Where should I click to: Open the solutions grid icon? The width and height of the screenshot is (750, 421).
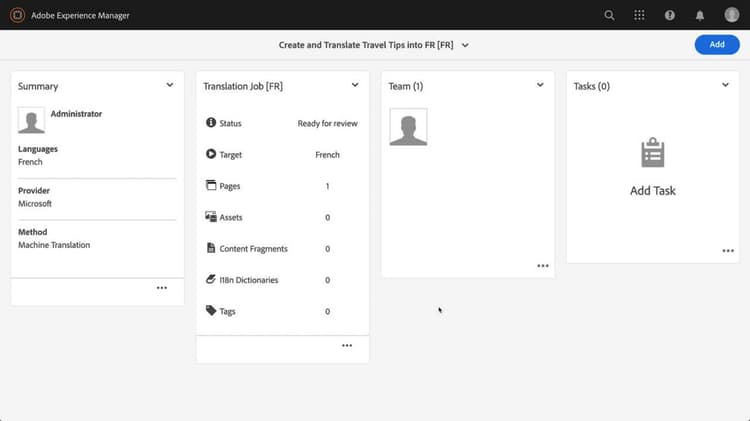coord(639,15)
